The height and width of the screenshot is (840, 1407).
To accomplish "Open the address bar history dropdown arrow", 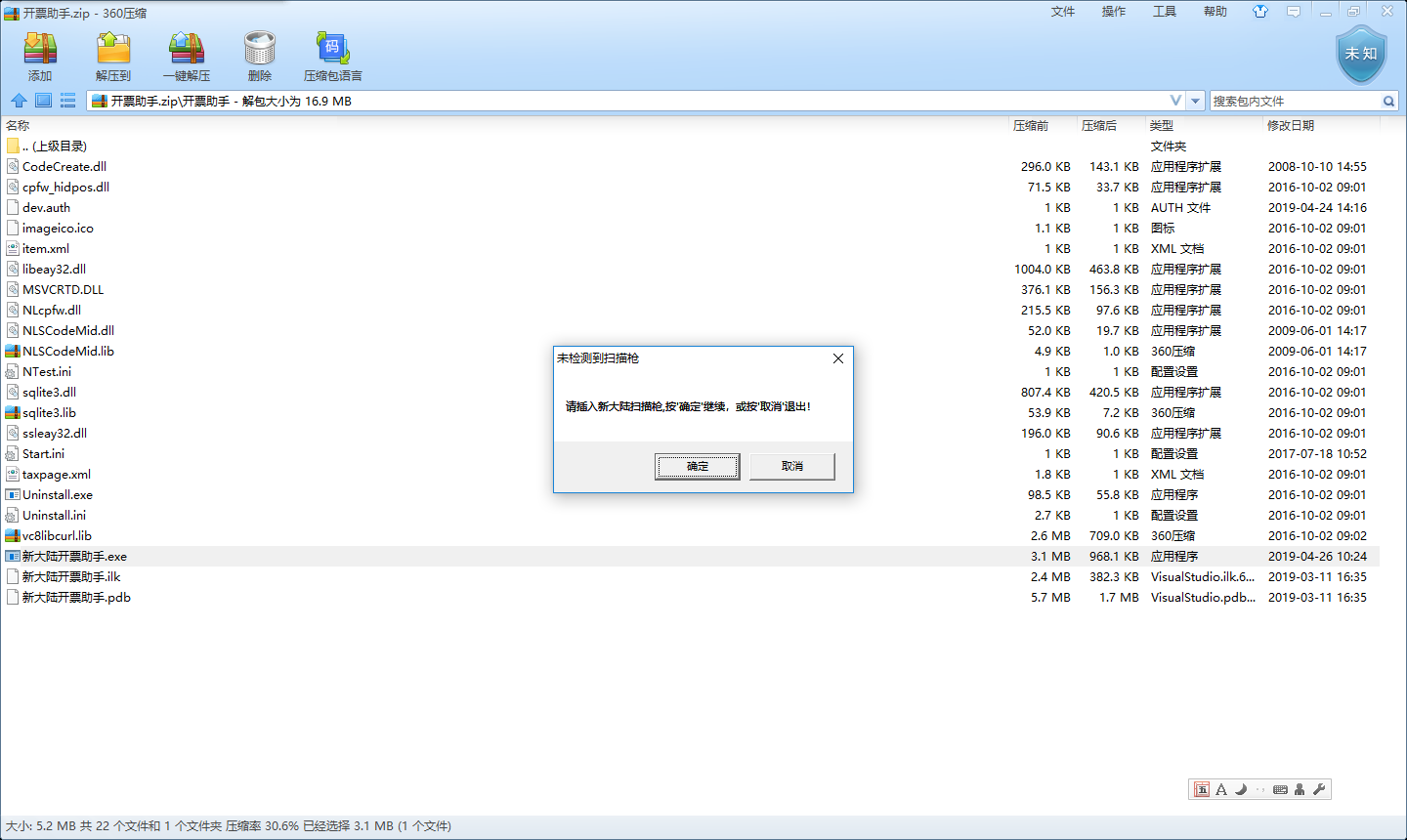I will (x=1194, y=101).
